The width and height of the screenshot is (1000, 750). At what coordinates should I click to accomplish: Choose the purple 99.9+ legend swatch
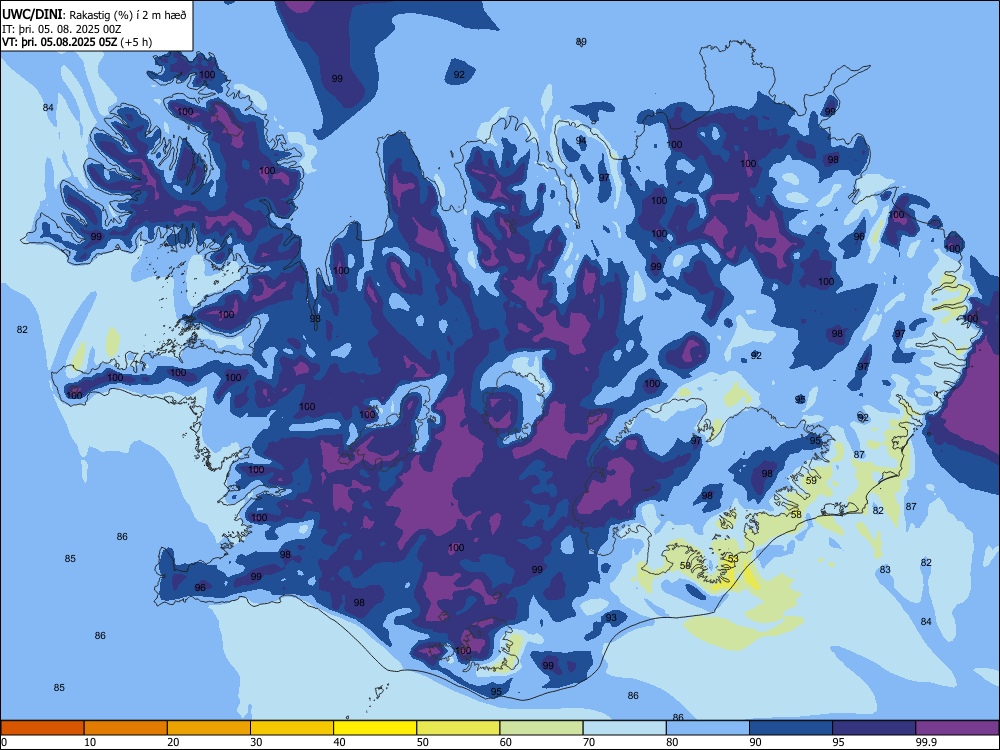pyautogui.click(x=957, y=728)
